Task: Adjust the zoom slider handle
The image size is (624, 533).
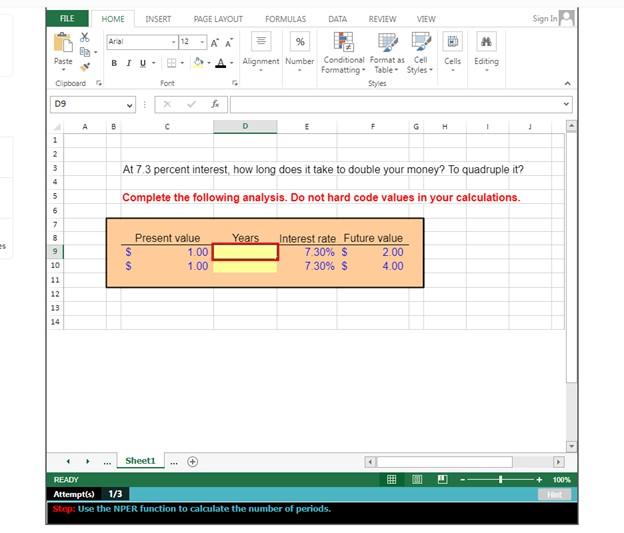Action: pyautogui.click(x=501, y=480)
